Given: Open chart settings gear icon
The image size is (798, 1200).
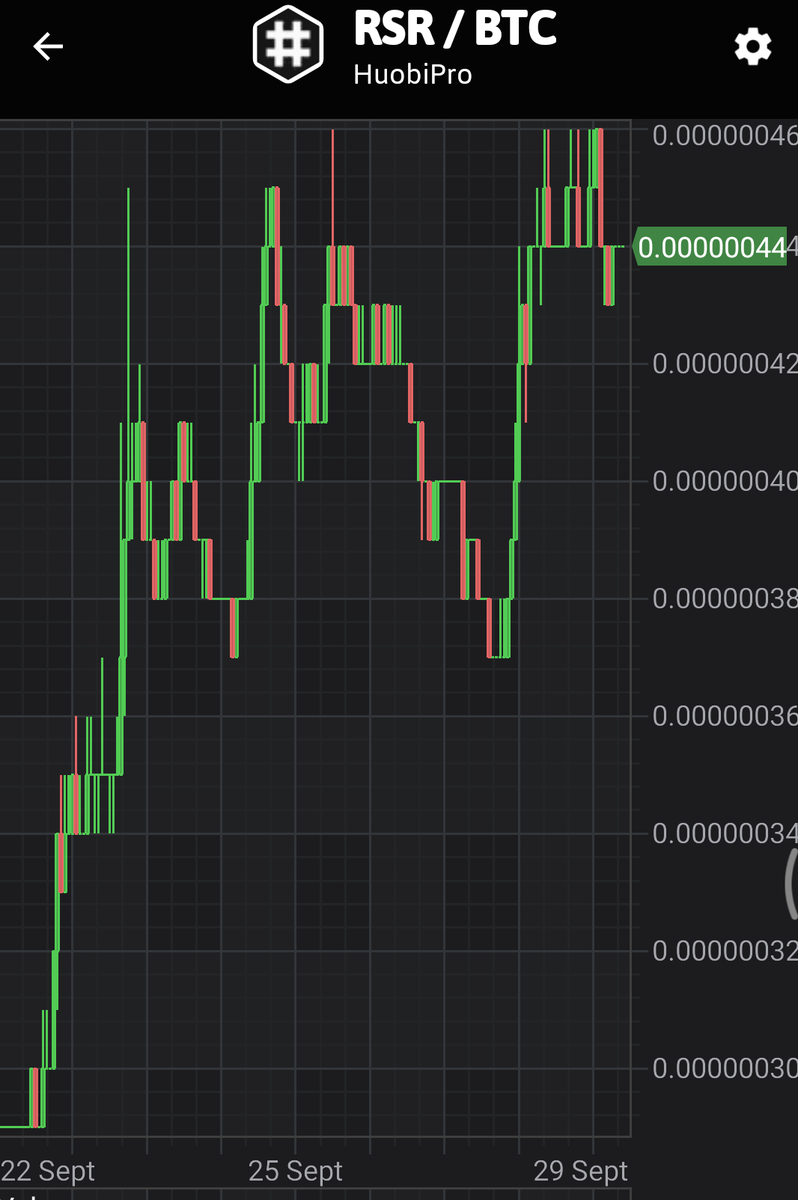Looking at the screenshot, I should (x=752, y=47).
